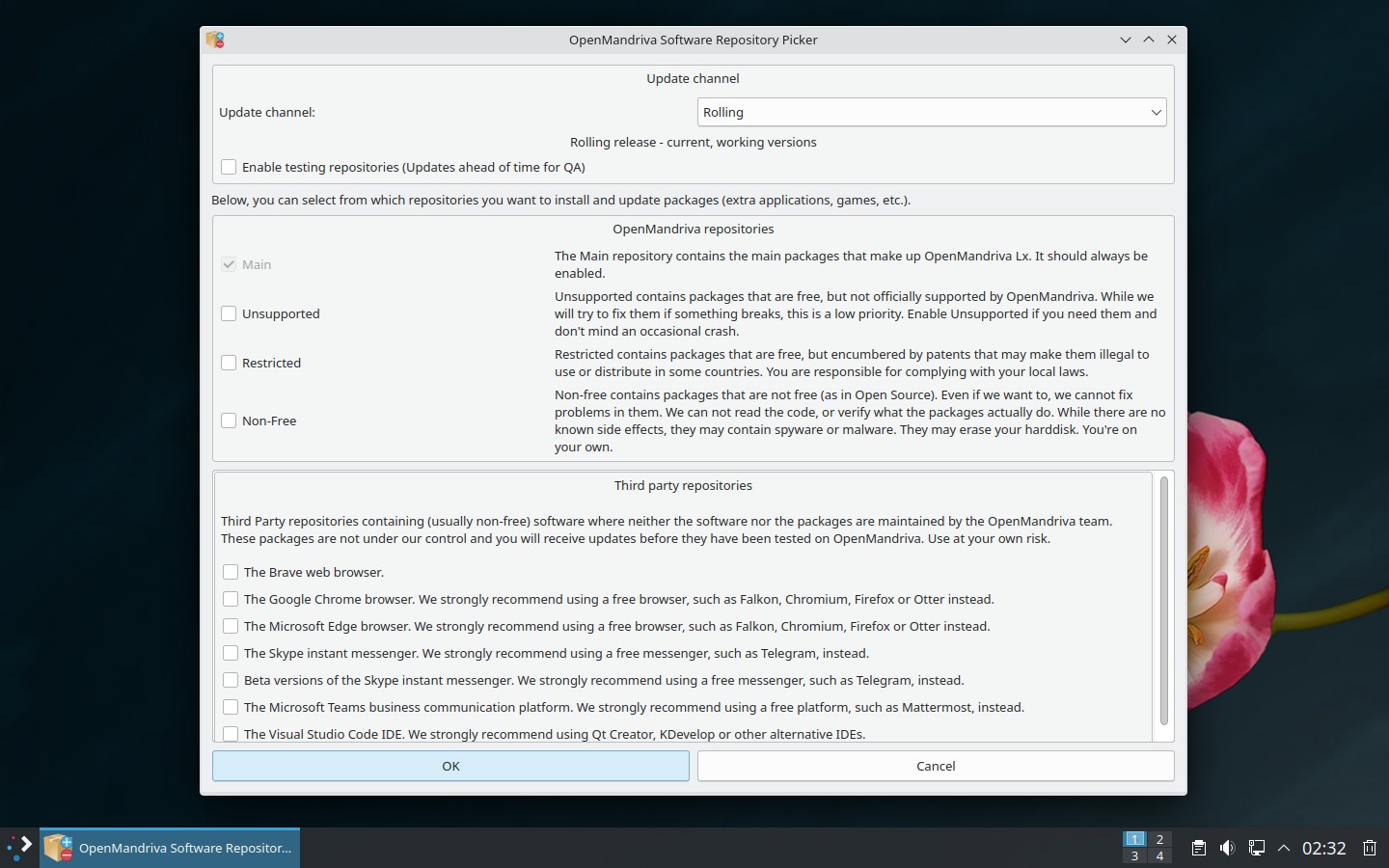Click the greyed-out Main repository checkbox
Screen dimensions: 1389x868
pyautogui.click(x=229, y=264)
